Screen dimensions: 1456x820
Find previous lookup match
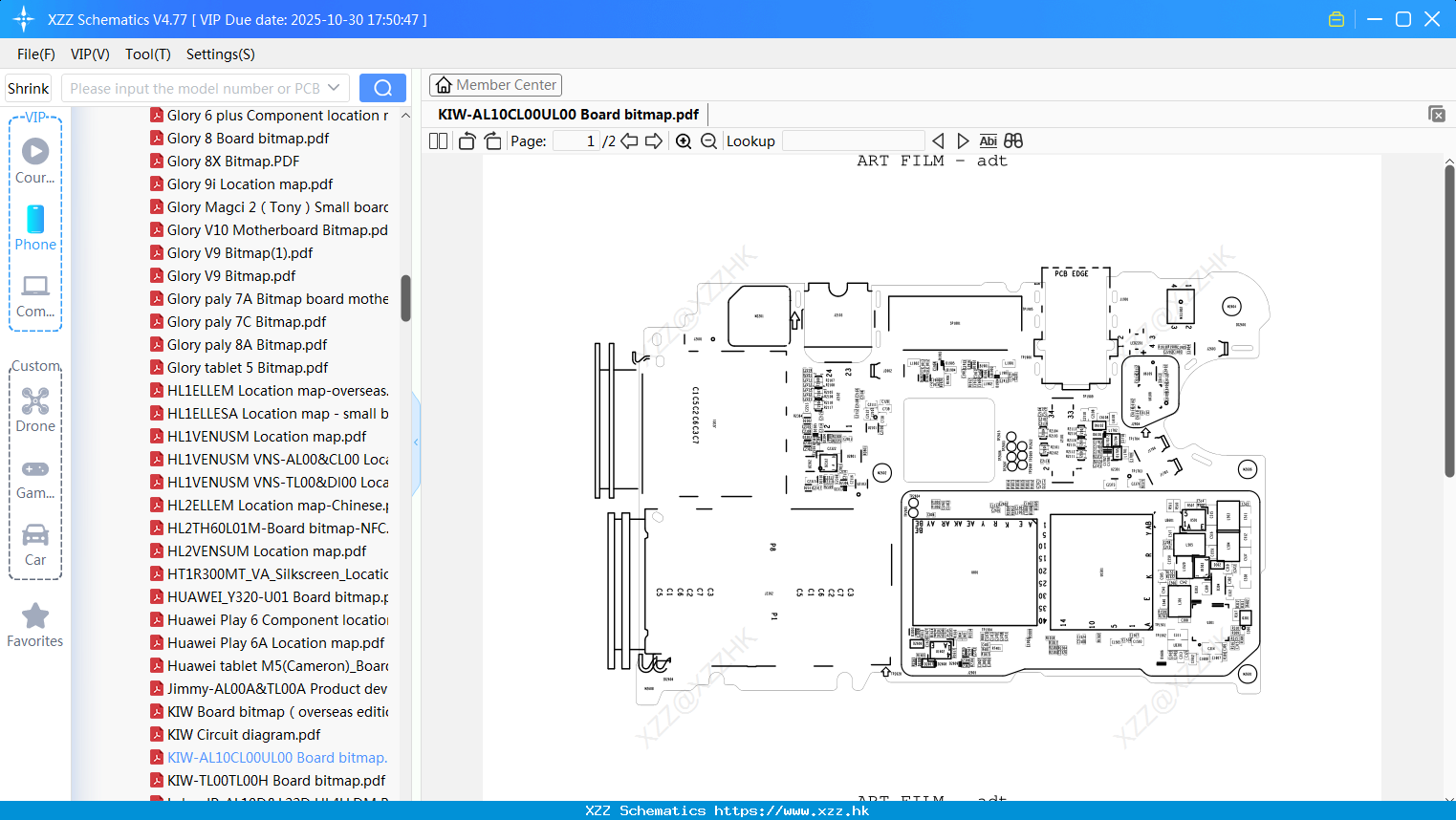(938, 140)
